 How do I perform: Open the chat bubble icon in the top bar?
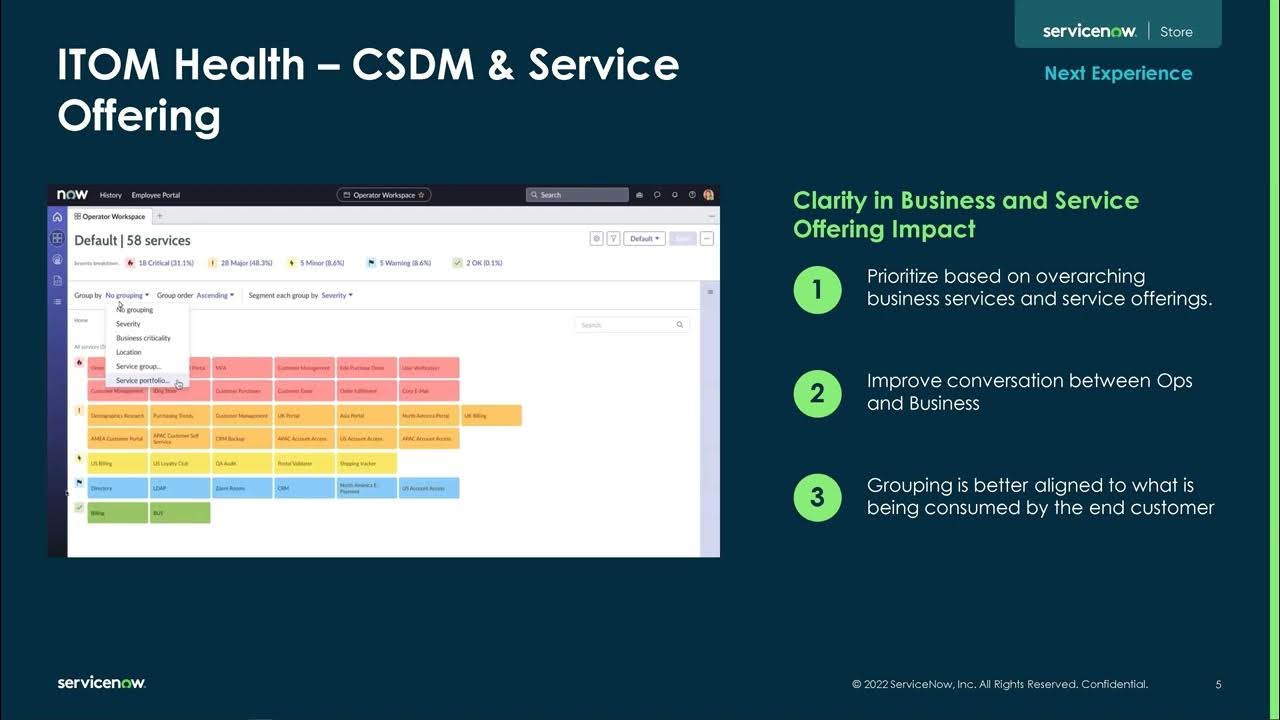click(x=657, y=195)
